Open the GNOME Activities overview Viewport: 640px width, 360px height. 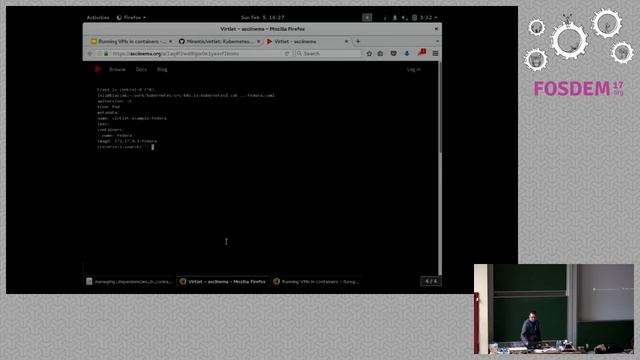pos(98,18)
